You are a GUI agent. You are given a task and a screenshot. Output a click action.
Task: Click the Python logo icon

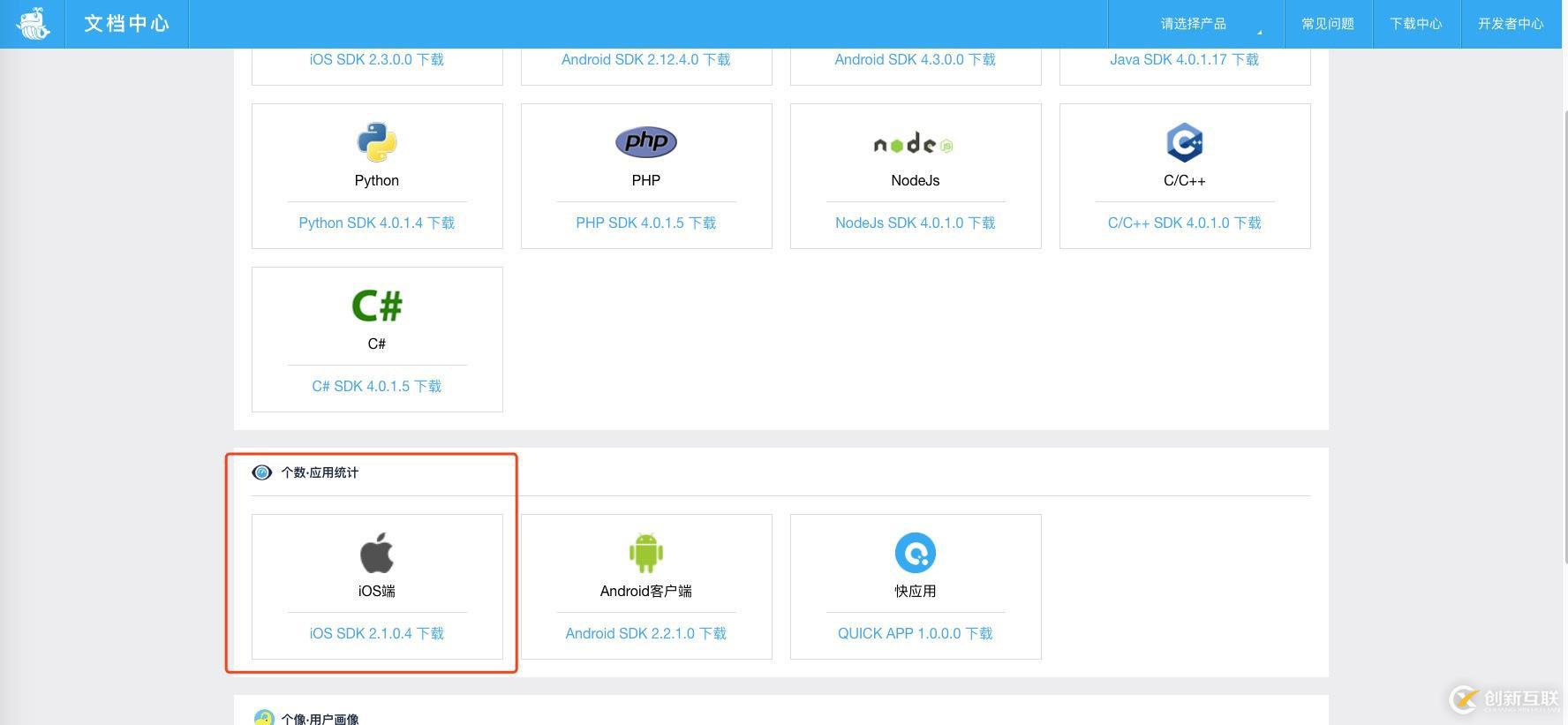377,142
